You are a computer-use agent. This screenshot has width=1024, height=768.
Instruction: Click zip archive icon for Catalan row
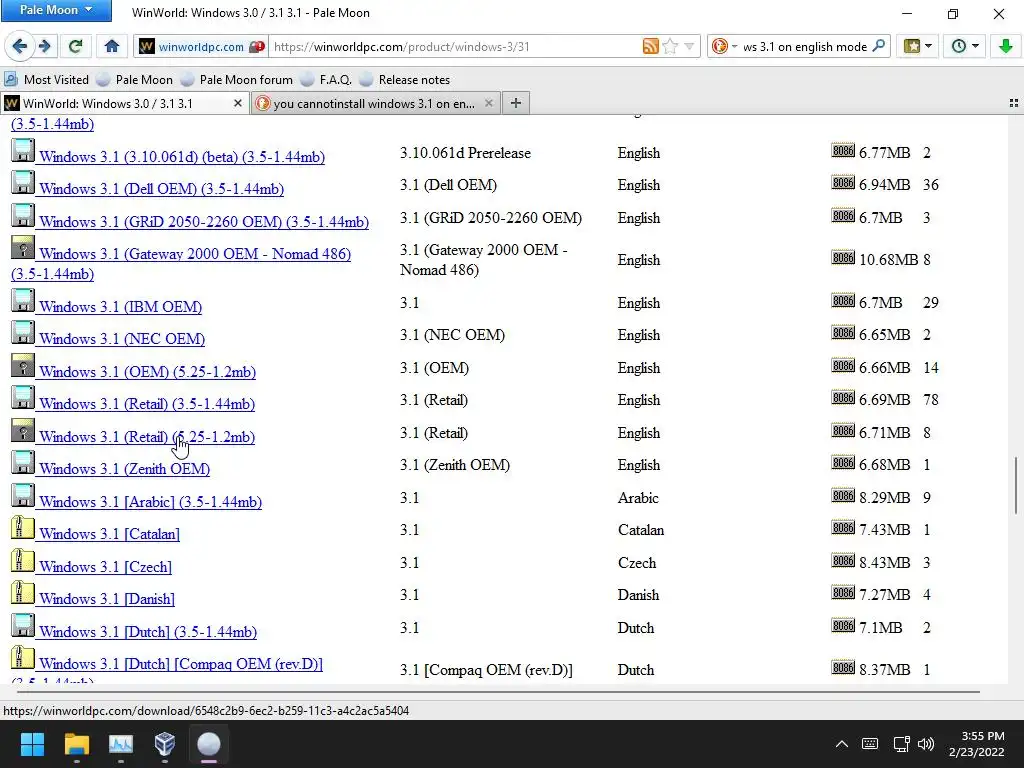pos(23,527)
